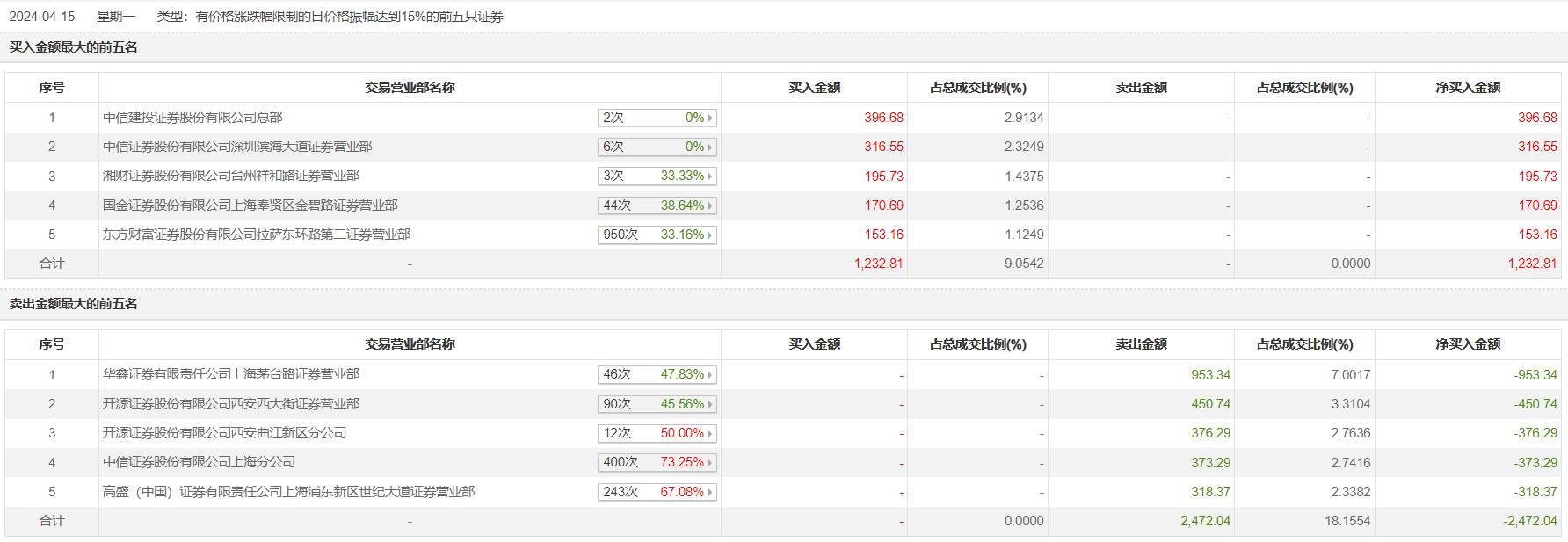Click 卖出金额 header in the sell table
Viewport: 1568px width, 542px height.
(x=1141, y=344)
